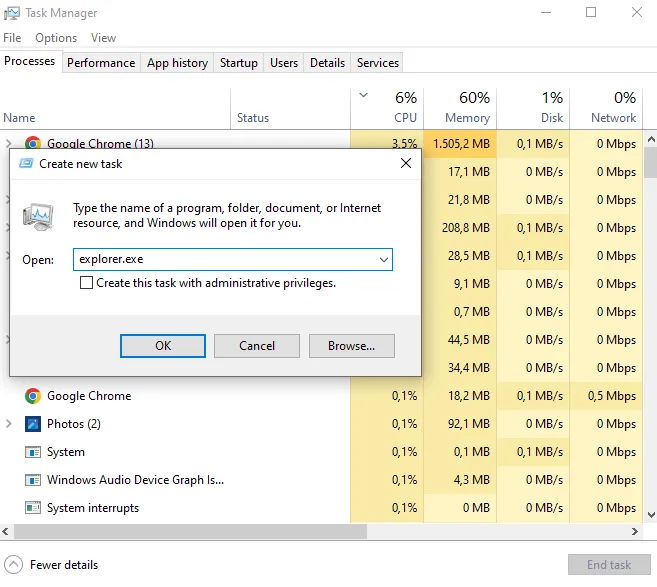The height and width of the screenshot is (587, 657).
Task: Click the horizontal scrollbar thumb
Action: tap(191, 532)
